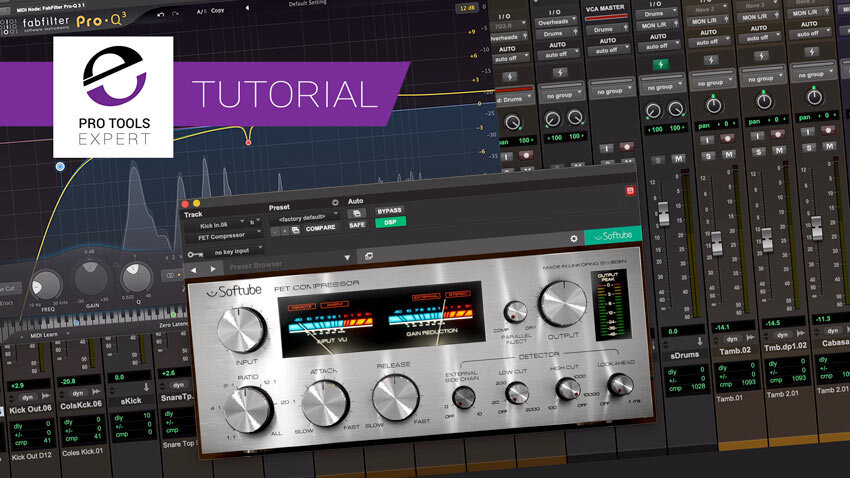
Task: Solo the sDrums channel
Action: (x=658, y=160)
